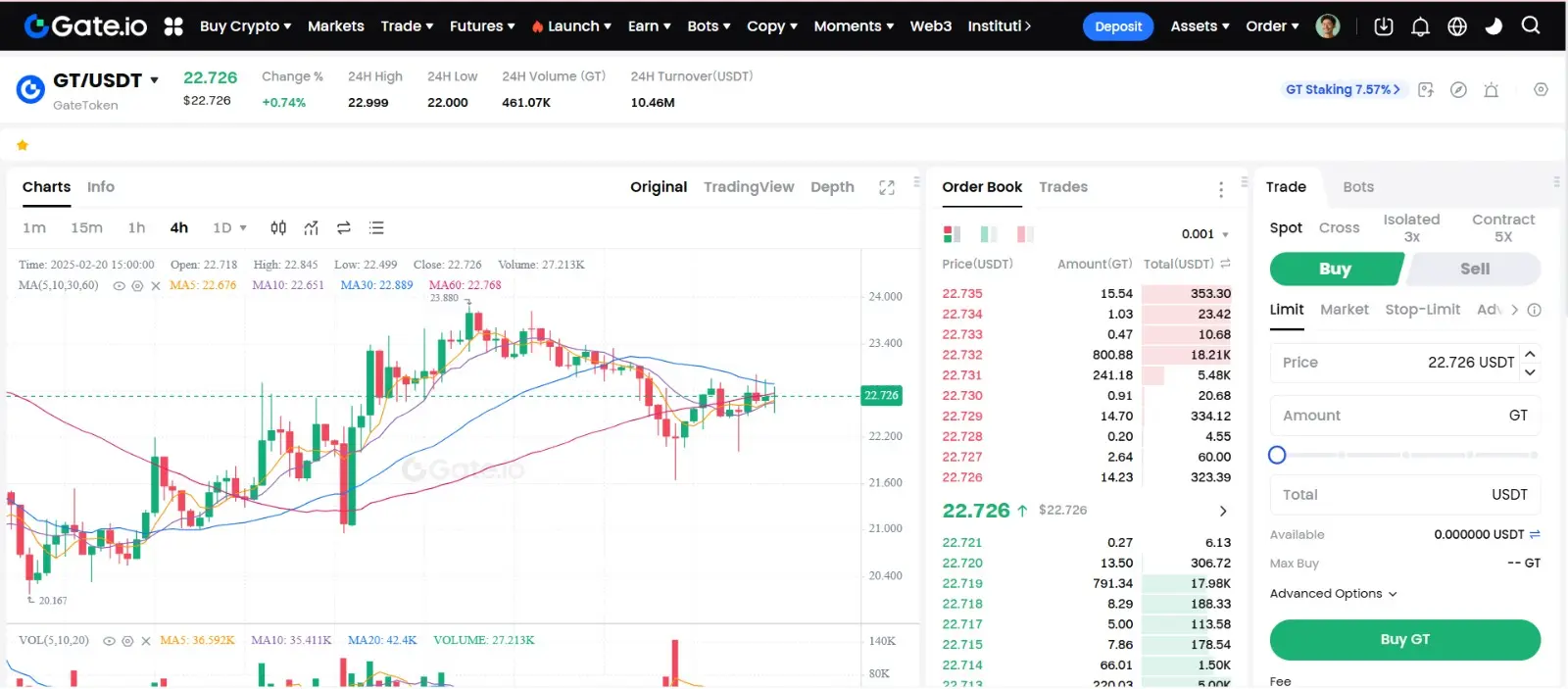This screenshot has width=1568, height=689.
Task: Open the user profile avatar
Action: 1328,26
